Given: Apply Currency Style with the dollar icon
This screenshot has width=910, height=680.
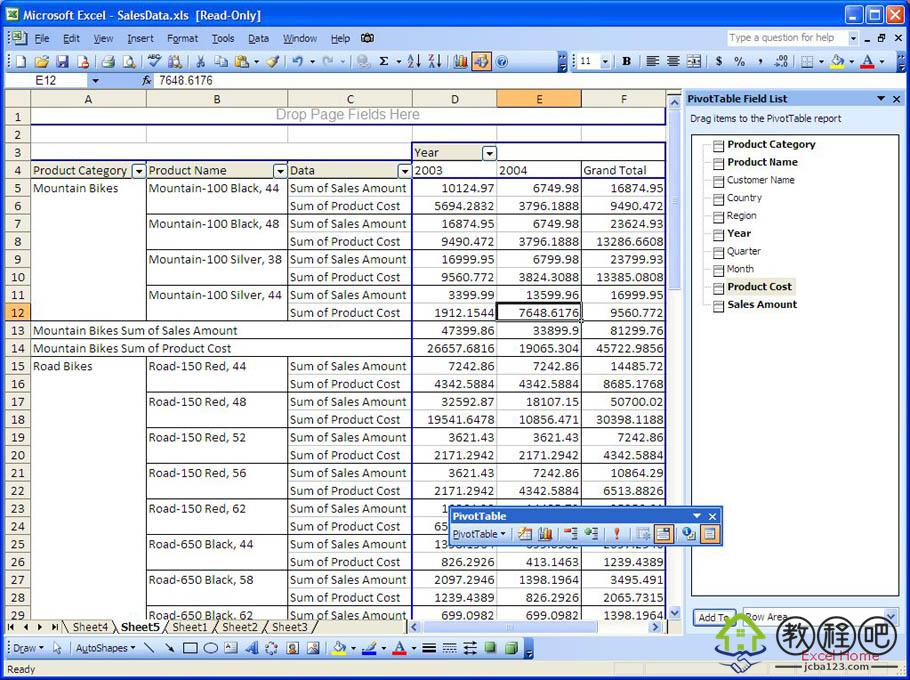Looking at the screenshot, I should tap(718, 61).
